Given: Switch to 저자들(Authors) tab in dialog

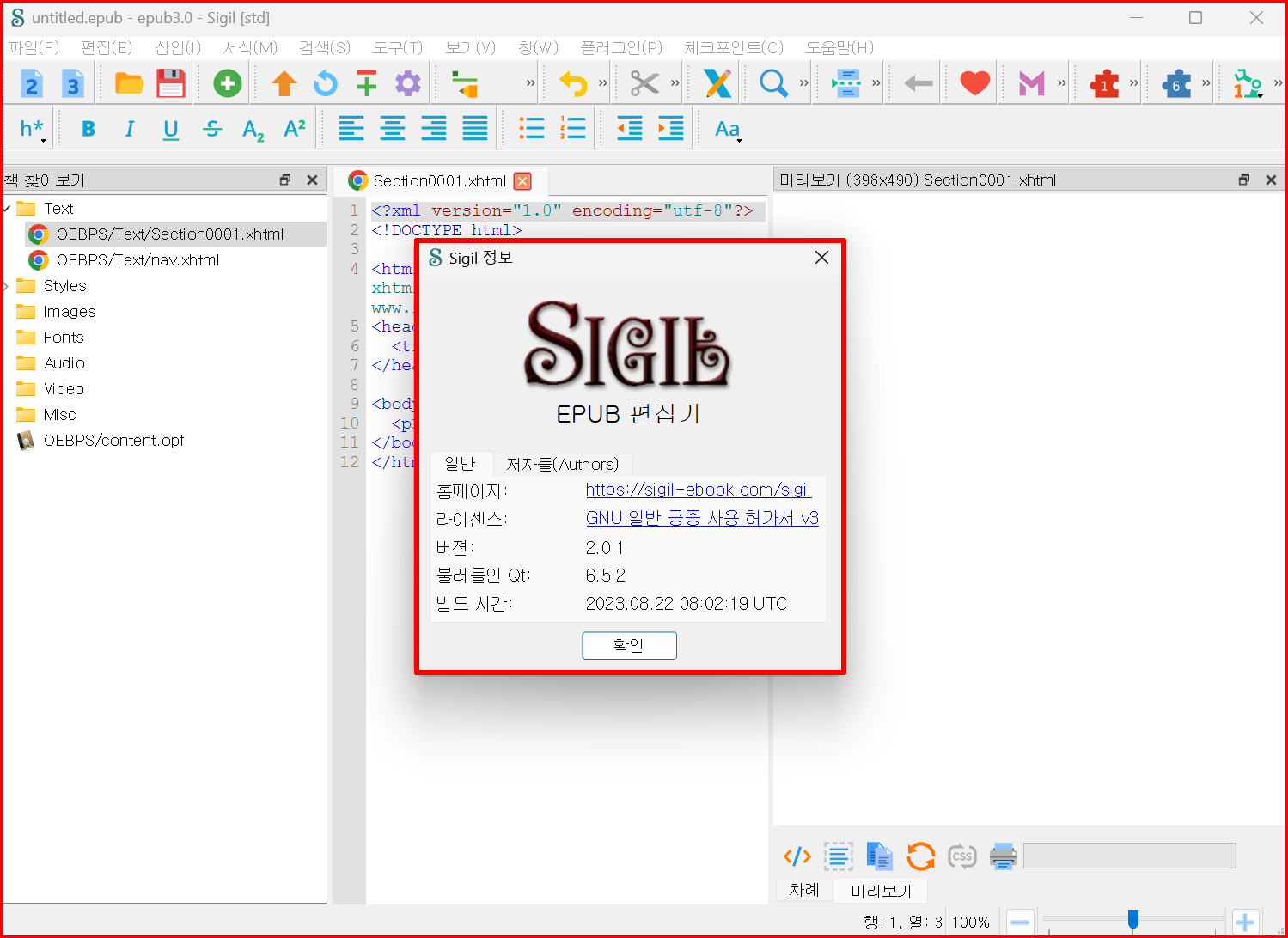Looking at the screenshot, I should (x=563, y=465).
